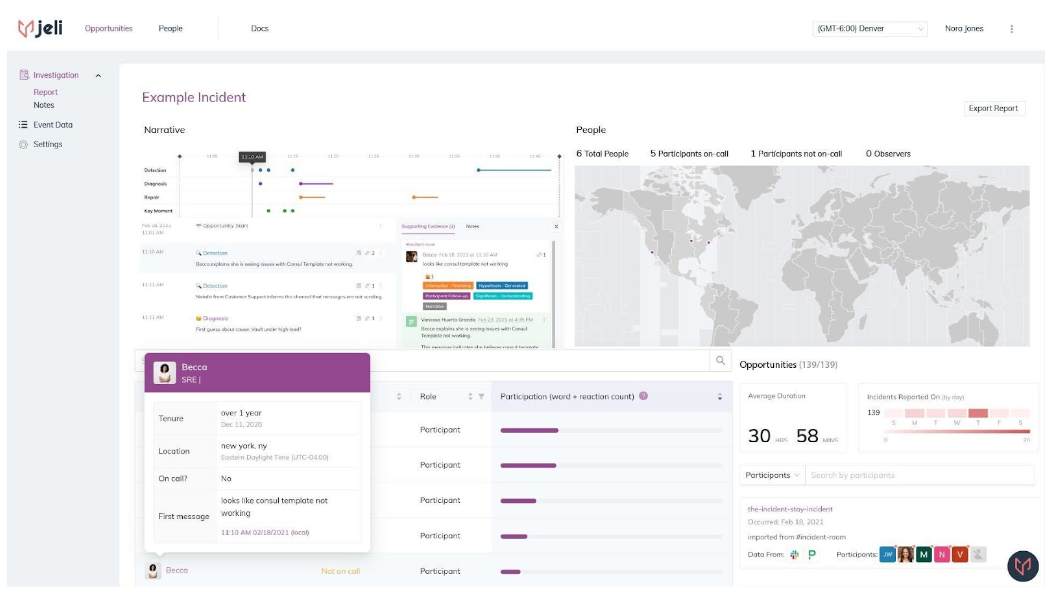Click the Nora Jones user name

tap(964, 28)
